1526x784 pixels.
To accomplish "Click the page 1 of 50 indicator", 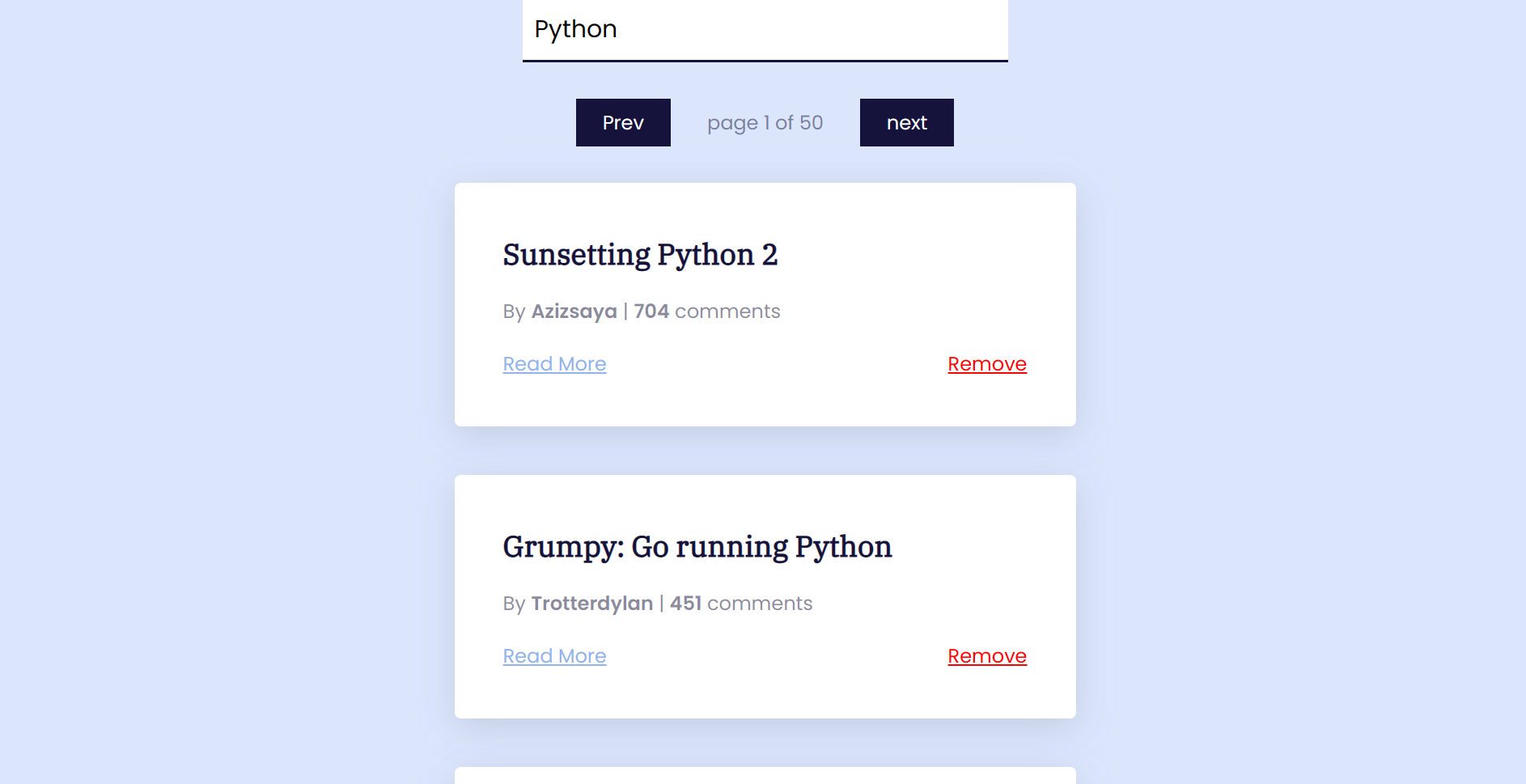I will [765, 122].
